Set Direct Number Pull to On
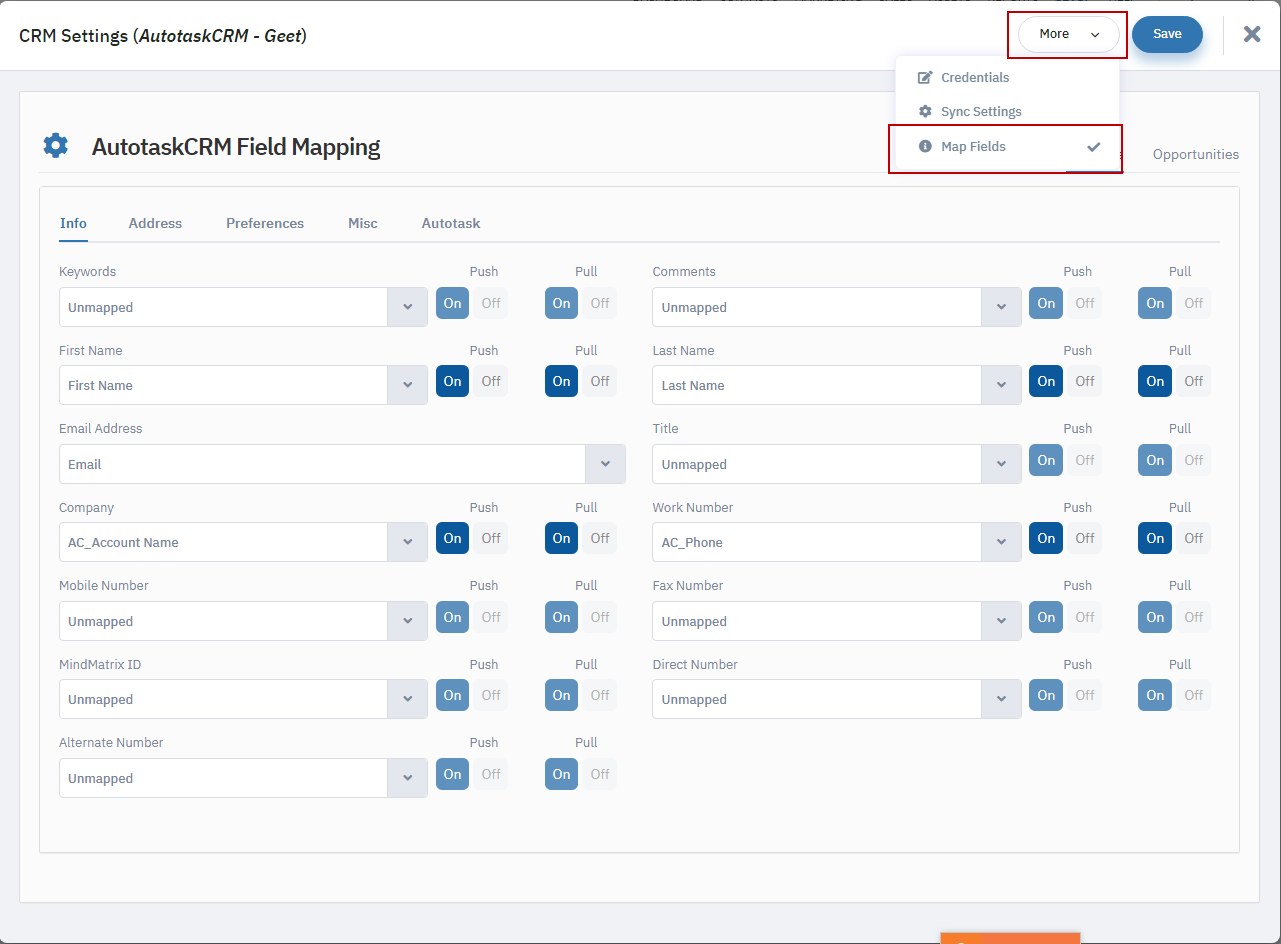 point(1155,695)
